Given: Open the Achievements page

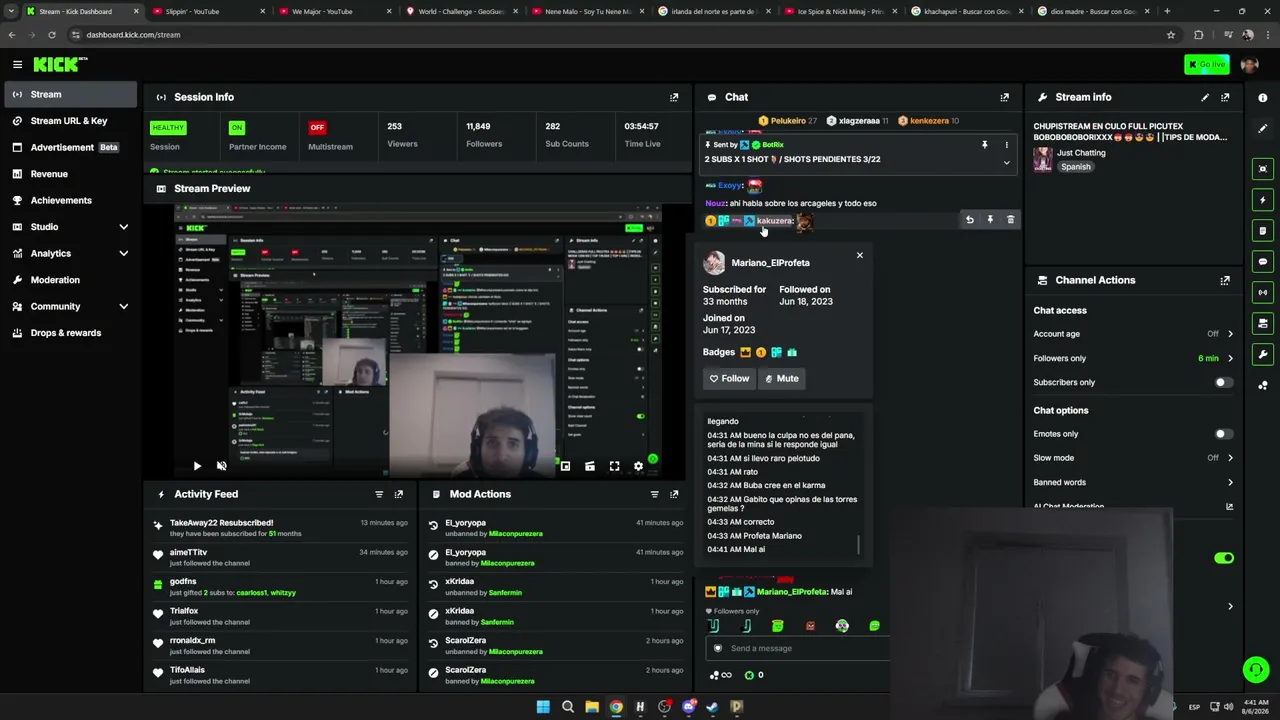Looking at the screenshot, I should (x=69, y=201).
